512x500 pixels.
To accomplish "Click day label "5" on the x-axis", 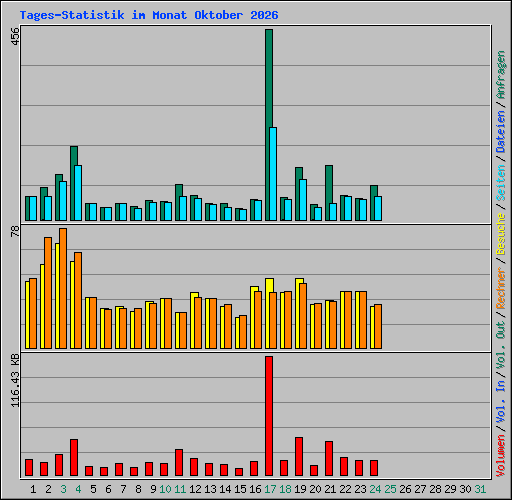I will [93, 489].
